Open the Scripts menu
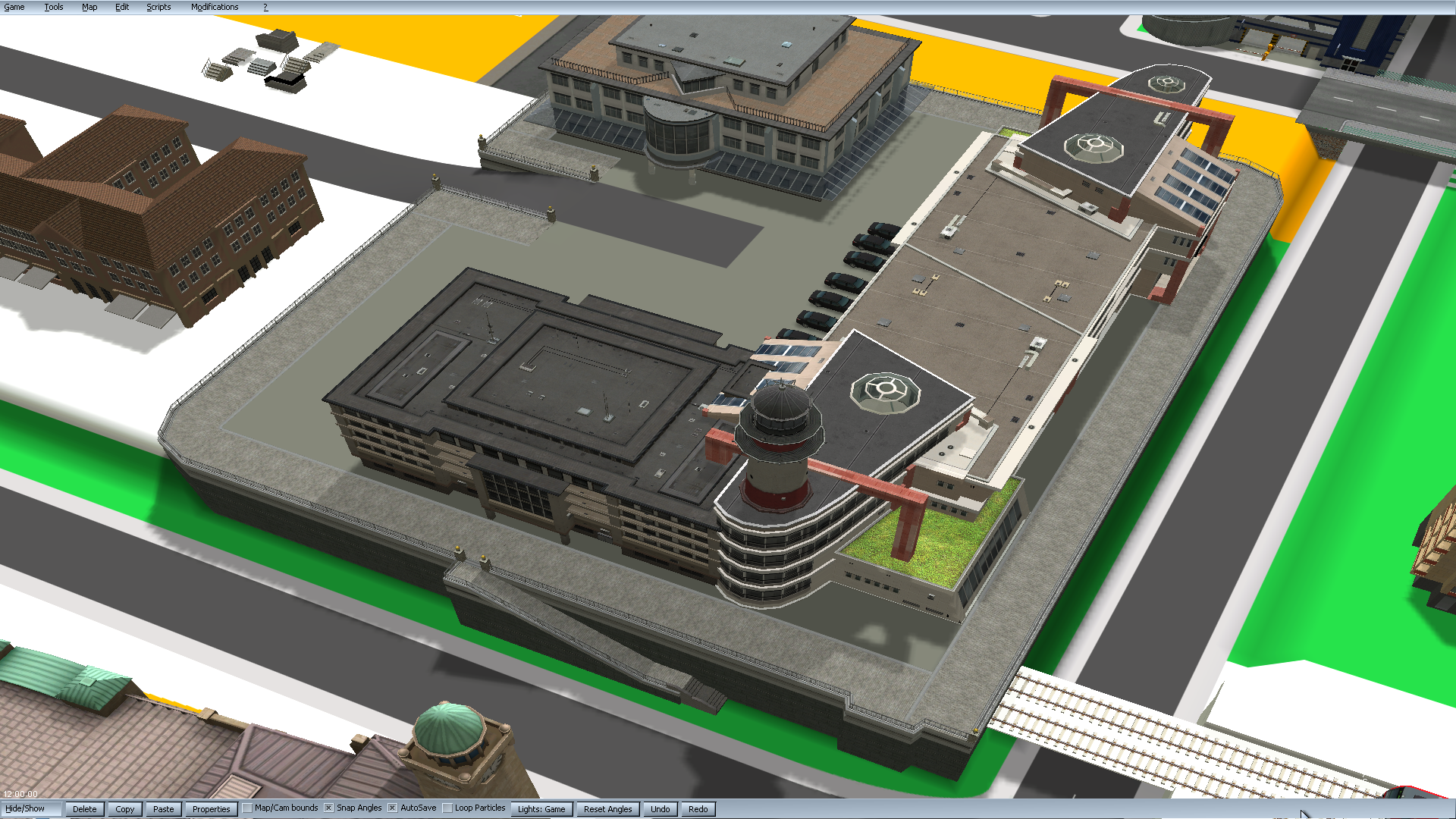1456x819 pixels. (158, 7)
